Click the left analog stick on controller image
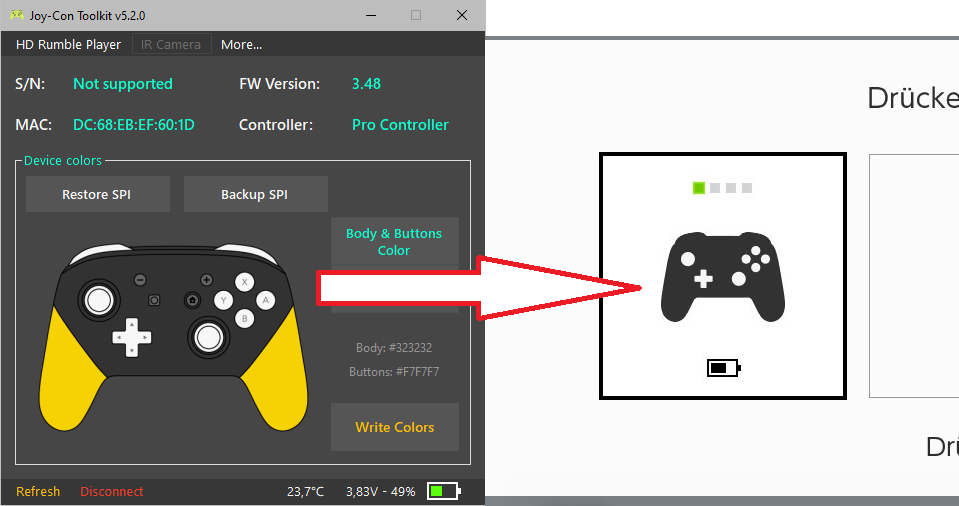Image resolution: width=959 pixels, height=506 pixels. (99, 300)
